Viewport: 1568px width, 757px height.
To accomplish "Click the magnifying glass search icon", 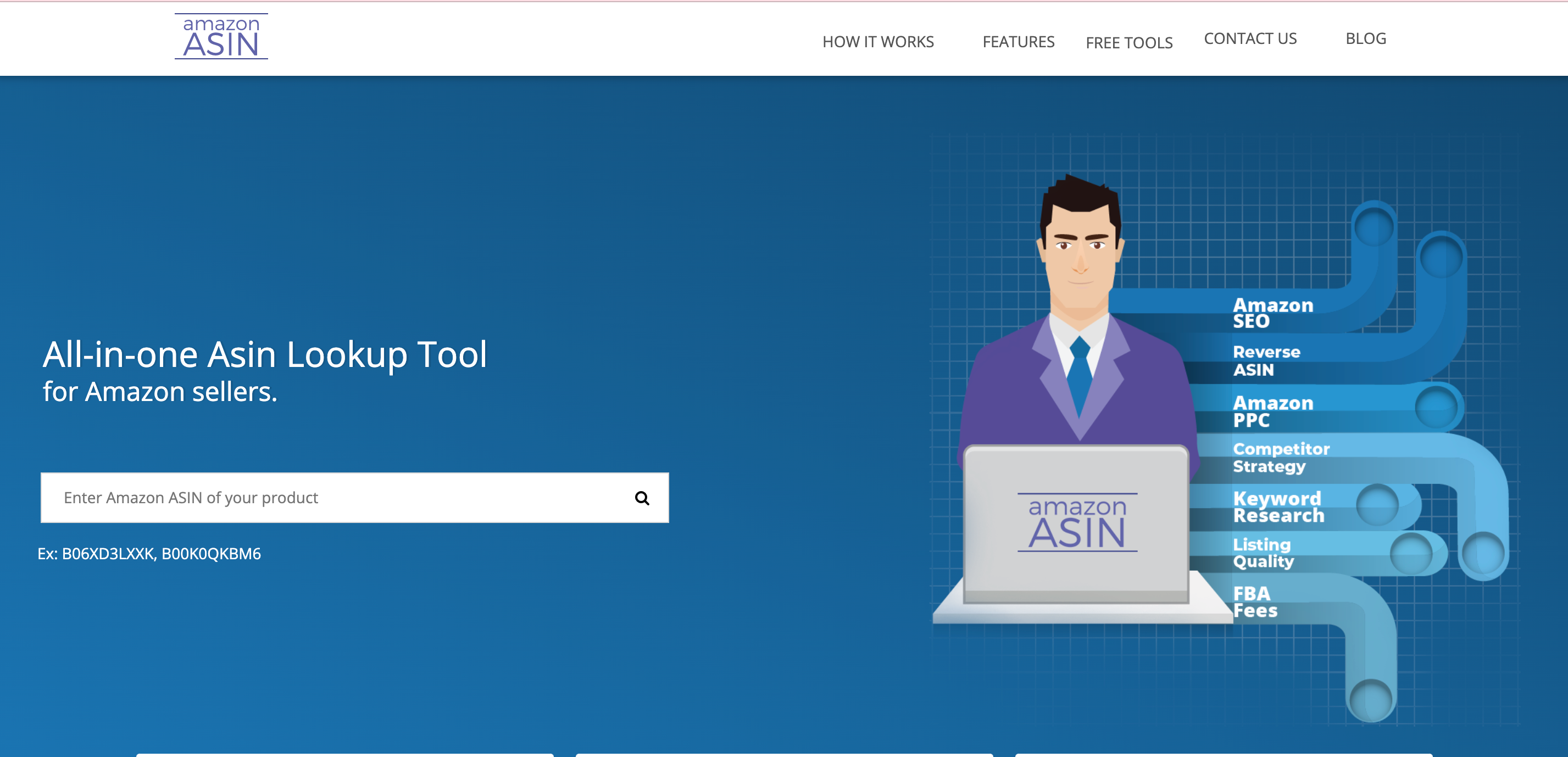I will coord(642,498).
